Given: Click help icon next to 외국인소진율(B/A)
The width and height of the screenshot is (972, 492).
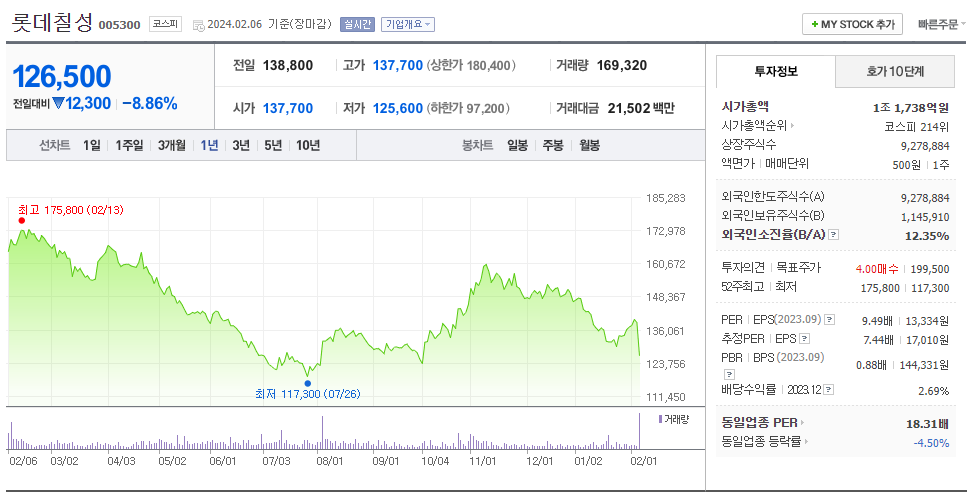Looking at the screenshot, I should pos(834,235).
